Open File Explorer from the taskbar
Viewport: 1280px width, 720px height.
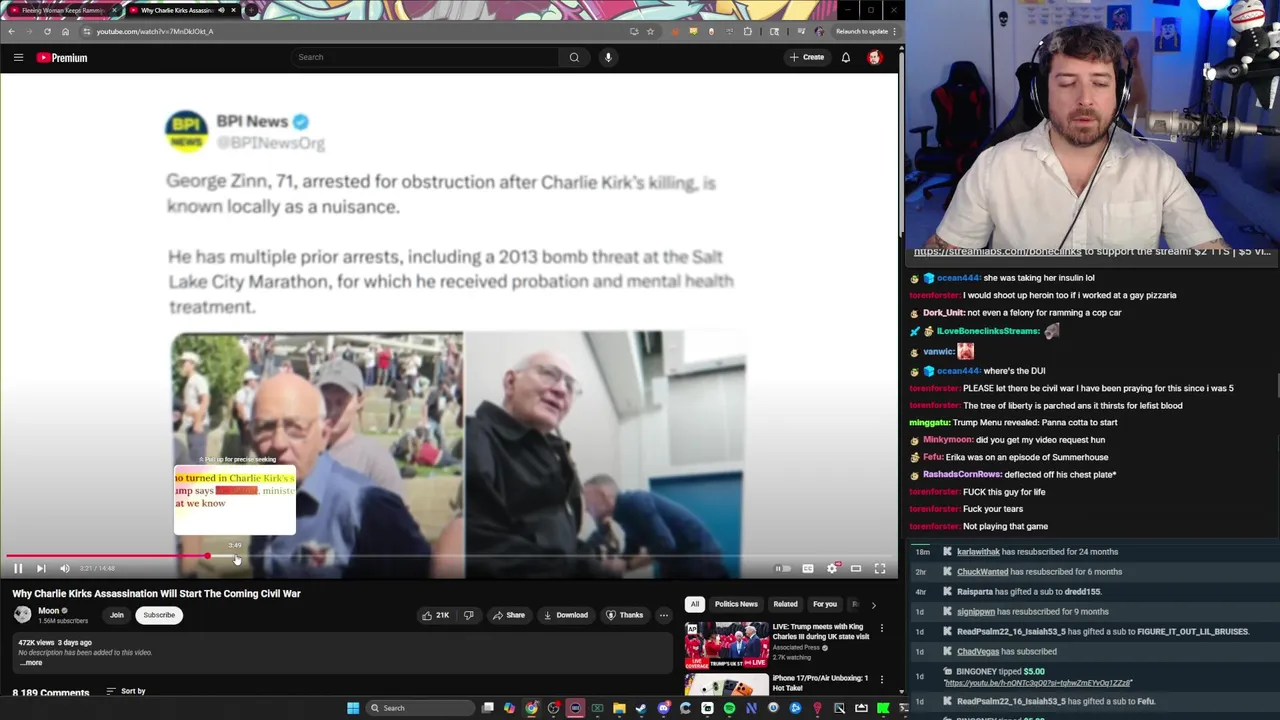[x=619, y=708]
